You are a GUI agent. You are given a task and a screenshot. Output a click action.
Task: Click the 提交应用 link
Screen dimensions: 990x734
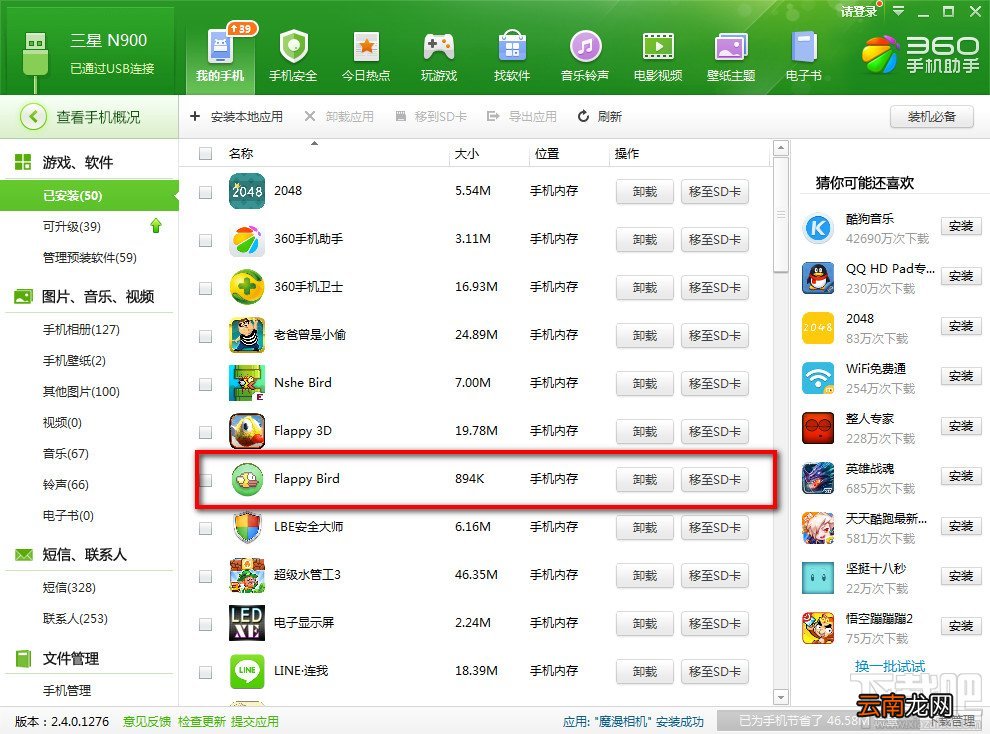tap(254, 721)
